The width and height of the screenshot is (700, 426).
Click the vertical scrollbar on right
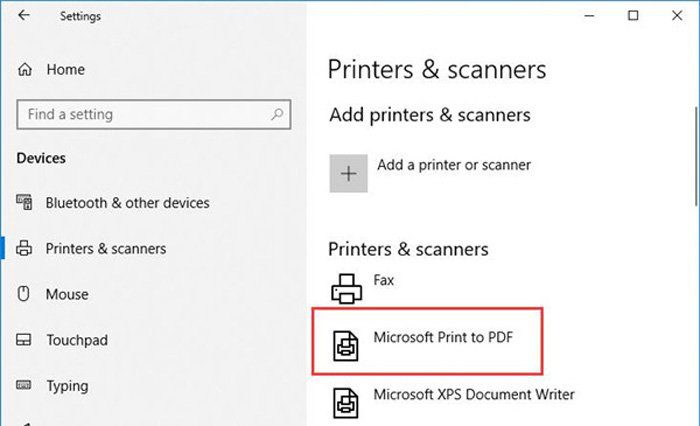point(696,156)
